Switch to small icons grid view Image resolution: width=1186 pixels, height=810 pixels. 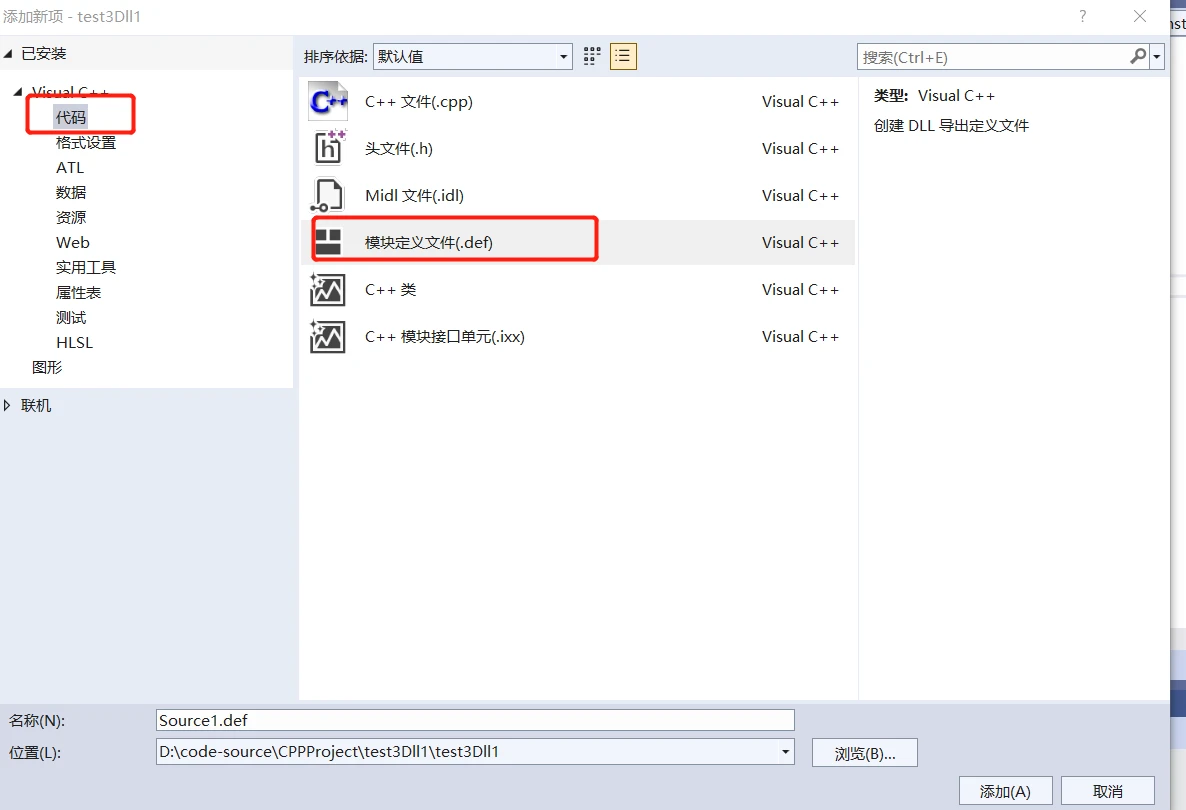[x=592, y=56]
